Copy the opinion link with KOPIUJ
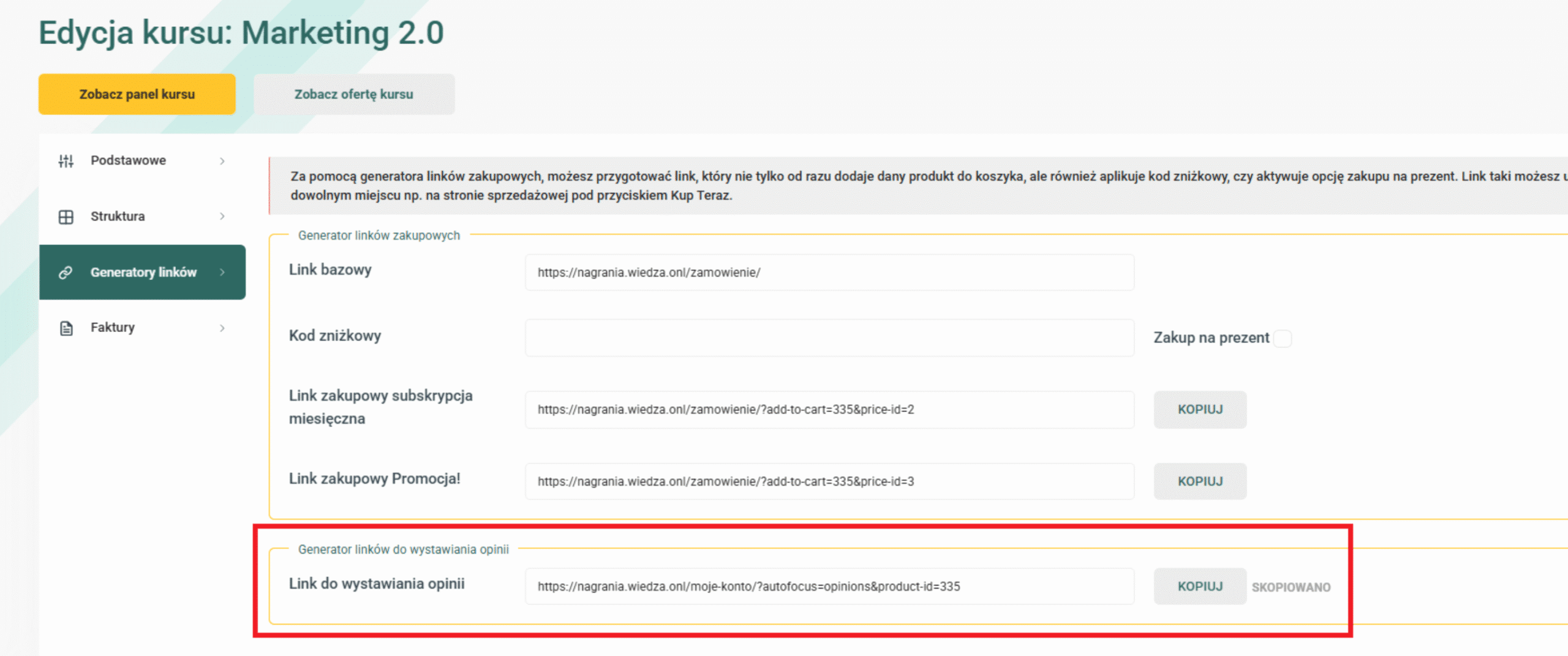This screenshot has height=656, width=1568. 1200,586
